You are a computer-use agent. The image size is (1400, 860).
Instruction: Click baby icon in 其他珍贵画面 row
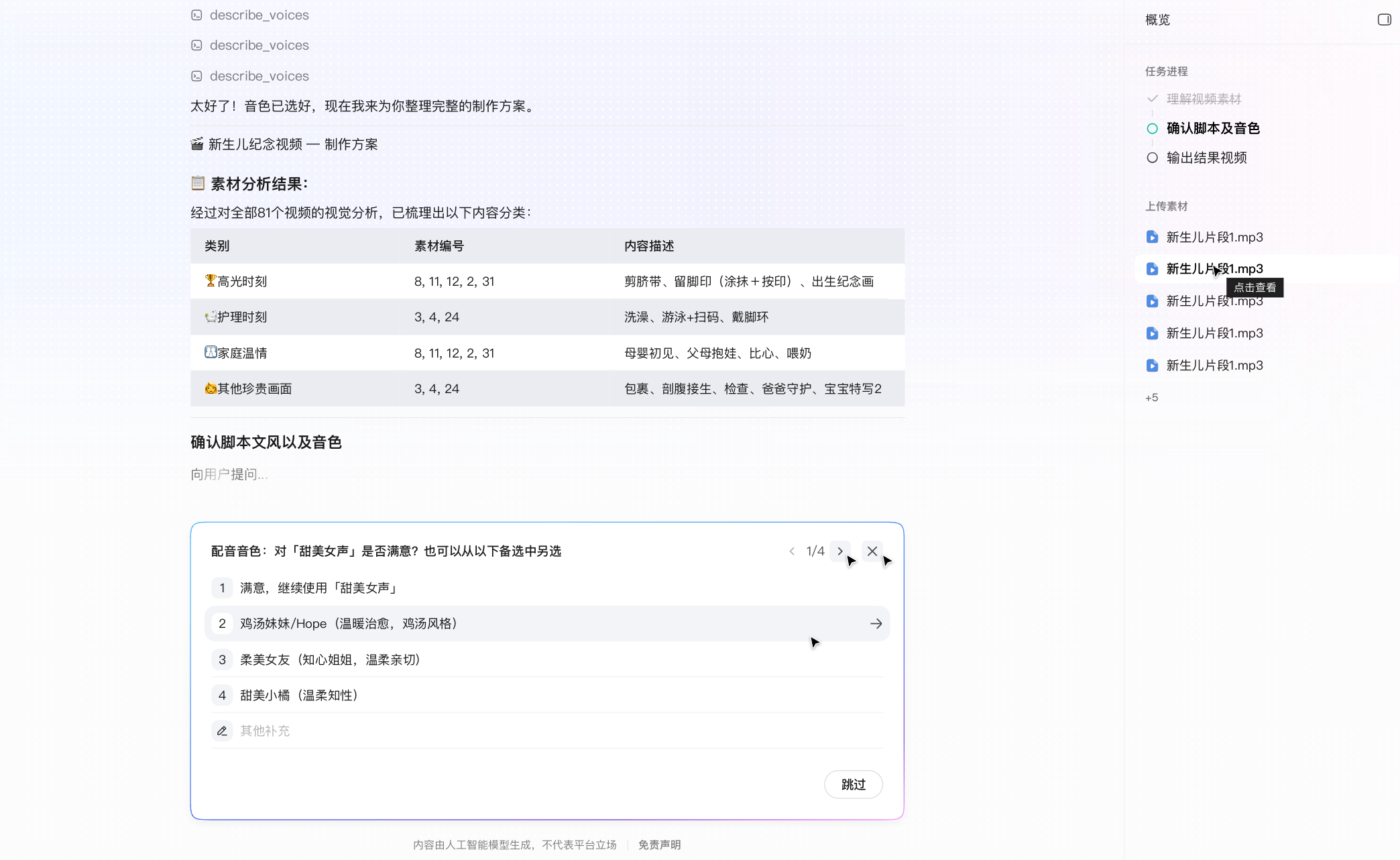pos(211,388)
